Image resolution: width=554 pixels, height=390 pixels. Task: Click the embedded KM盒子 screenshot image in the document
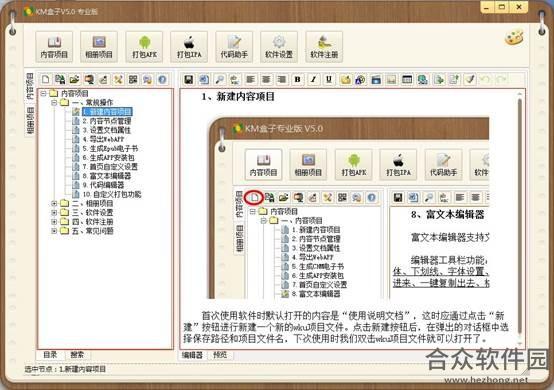[x=348, y=208]
